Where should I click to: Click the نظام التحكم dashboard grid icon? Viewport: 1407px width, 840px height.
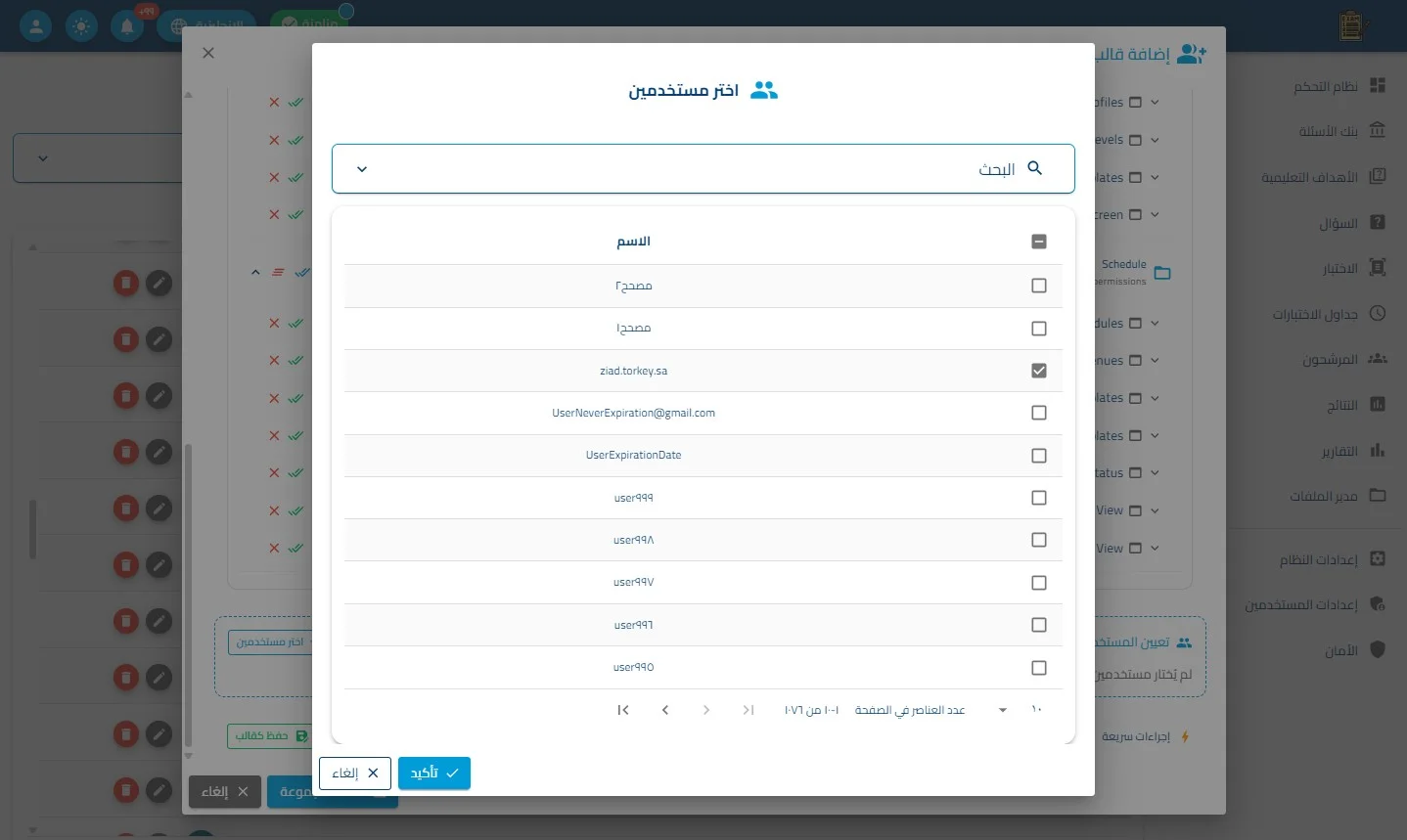coord(1378,85)
